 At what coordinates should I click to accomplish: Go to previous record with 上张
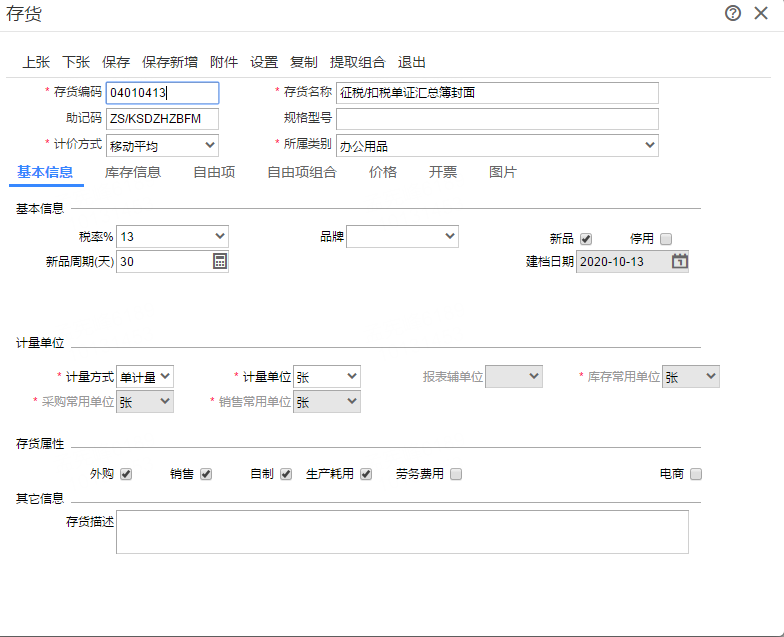pyautogui.click(x=36, y=62)
